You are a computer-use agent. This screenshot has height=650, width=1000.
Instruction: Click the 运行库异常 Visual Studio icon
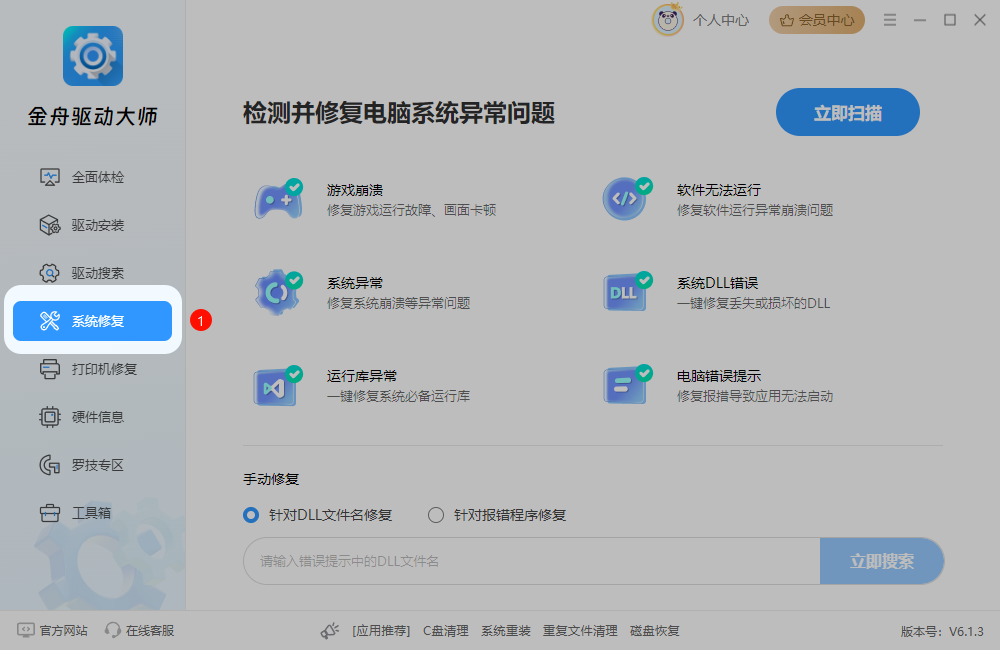click(279, 385)
